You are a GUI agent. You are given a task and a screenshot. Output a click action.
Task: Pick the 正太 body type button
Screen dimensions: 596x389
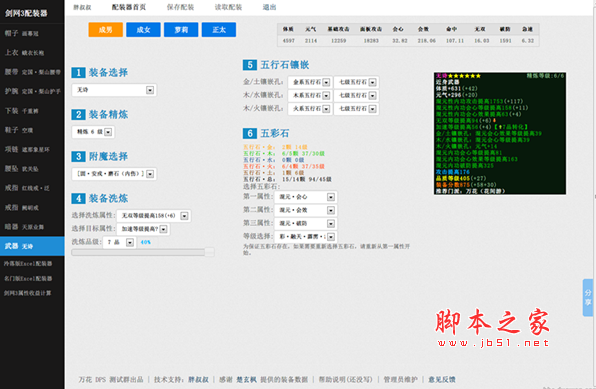pos(219,30)
